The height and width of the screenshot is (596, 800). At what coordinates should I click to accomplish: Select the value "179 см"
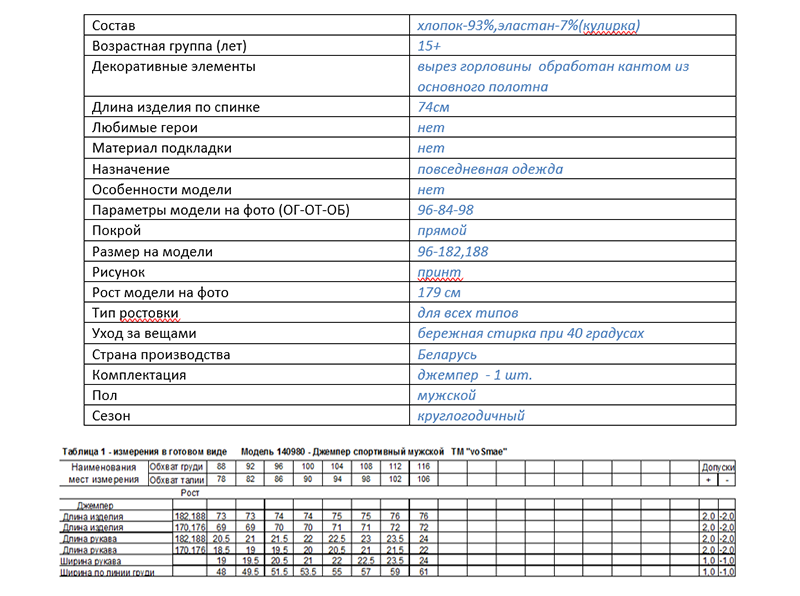click(439, 292)
